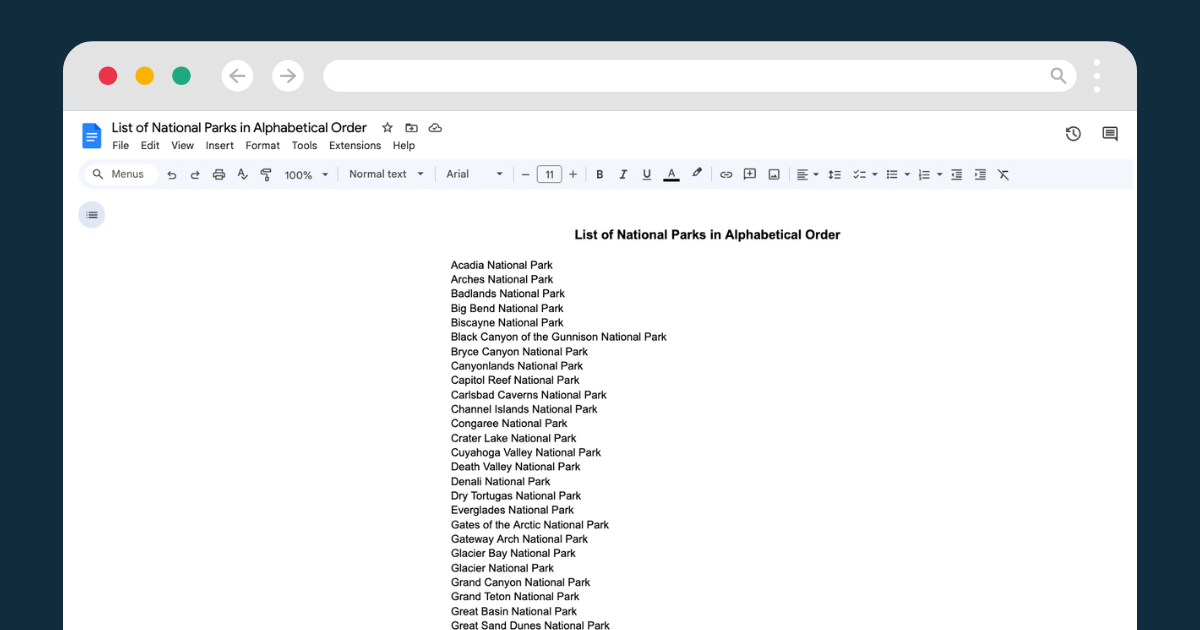
Task: Insert an image
Action: click(x=774, y=175)
